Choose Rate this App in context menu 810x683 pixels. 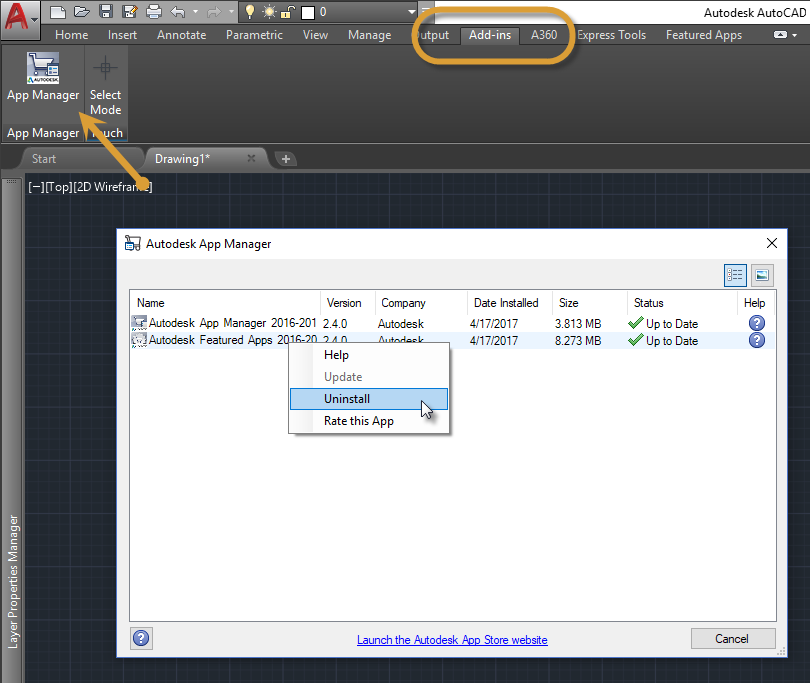pos(369,421)
